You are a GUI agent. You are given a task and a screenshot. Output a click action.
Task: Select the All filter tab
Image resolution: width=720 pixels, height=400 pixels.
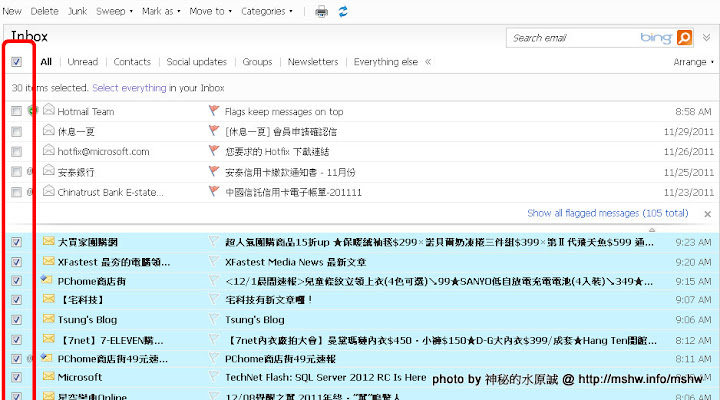pos(46,62)
